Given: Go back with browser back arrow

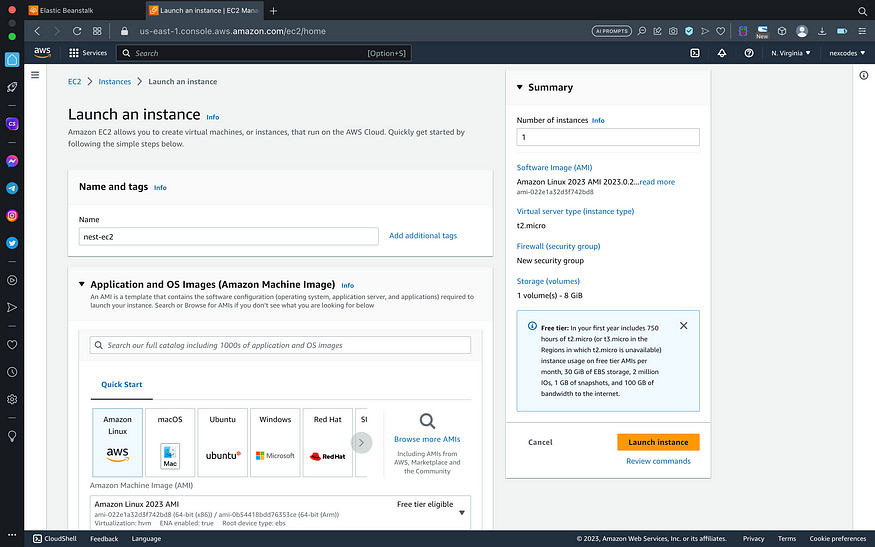Looking at the screenshot, I should point(37,31).
